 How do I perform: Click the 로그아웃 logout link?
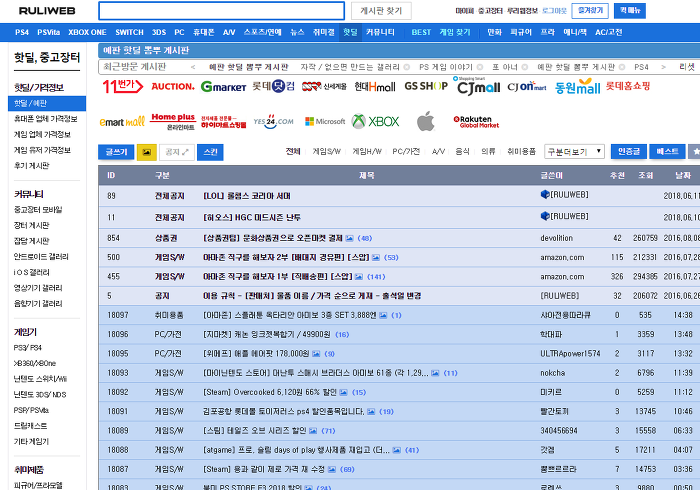(x=554, y=11)
